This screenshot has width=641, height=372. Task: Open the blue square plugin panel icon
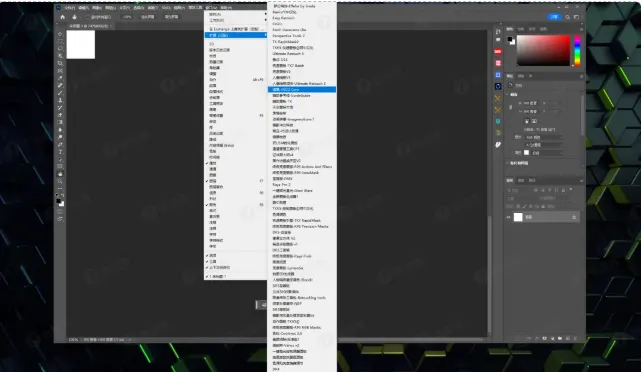click(x=498, y=75)
